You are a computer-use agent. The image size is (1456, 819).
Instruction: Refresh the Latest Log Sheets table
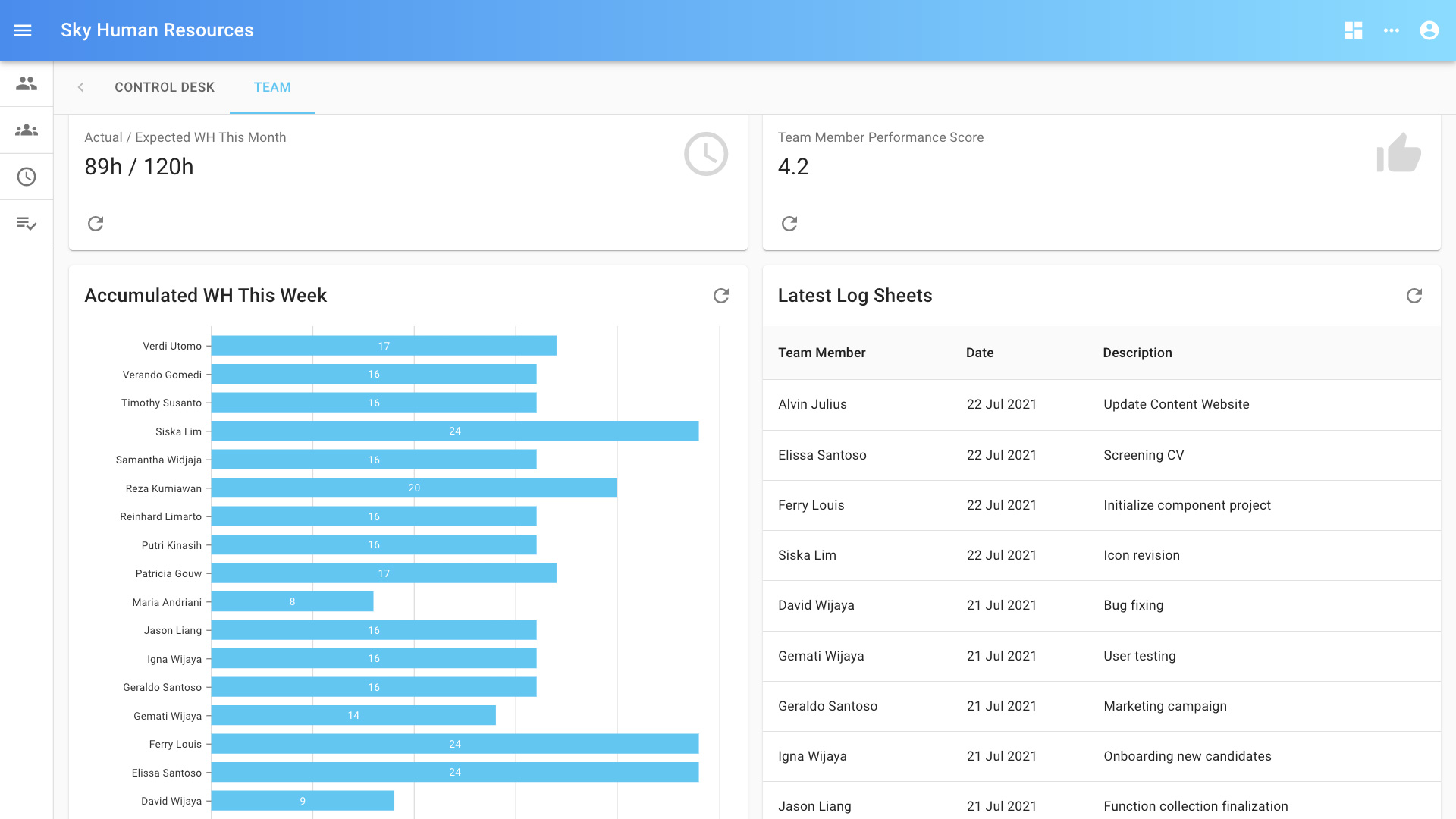coord(1414,296)
